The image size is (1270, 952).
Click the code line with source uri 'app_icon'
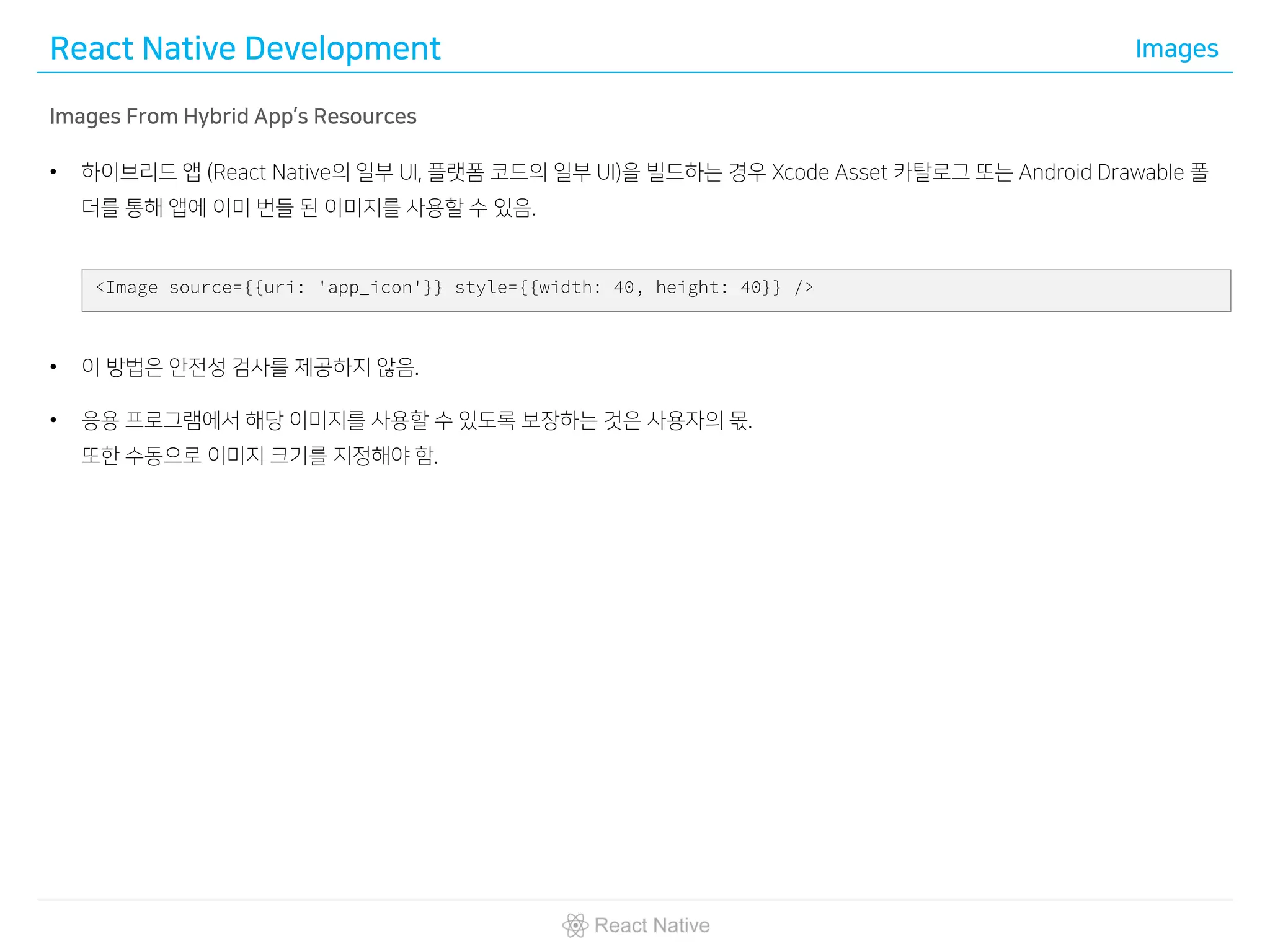pyautogui.click(x=454, y=288)
